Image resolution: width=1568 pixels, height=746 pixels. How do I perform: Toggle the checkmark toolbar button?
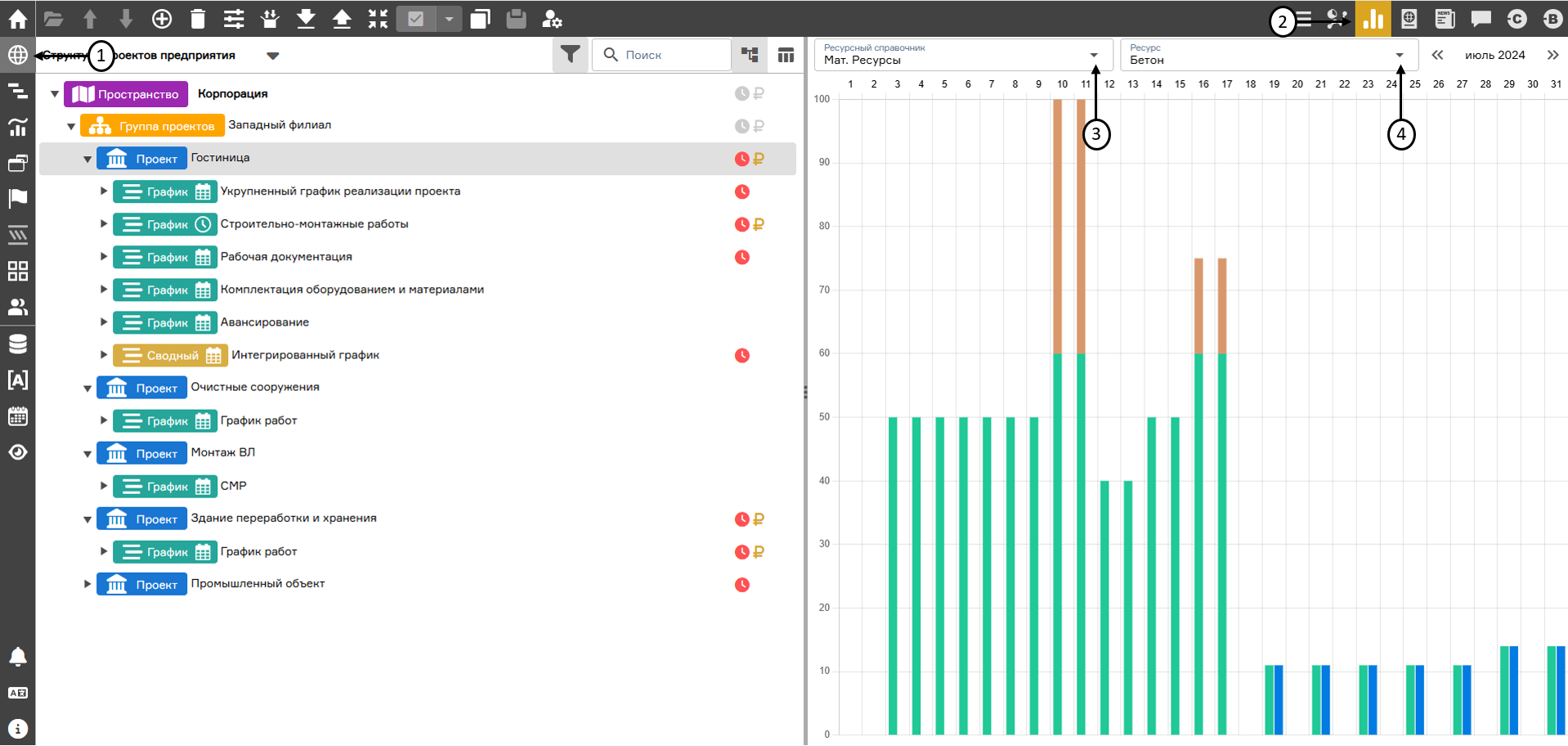tap(416, 18)
